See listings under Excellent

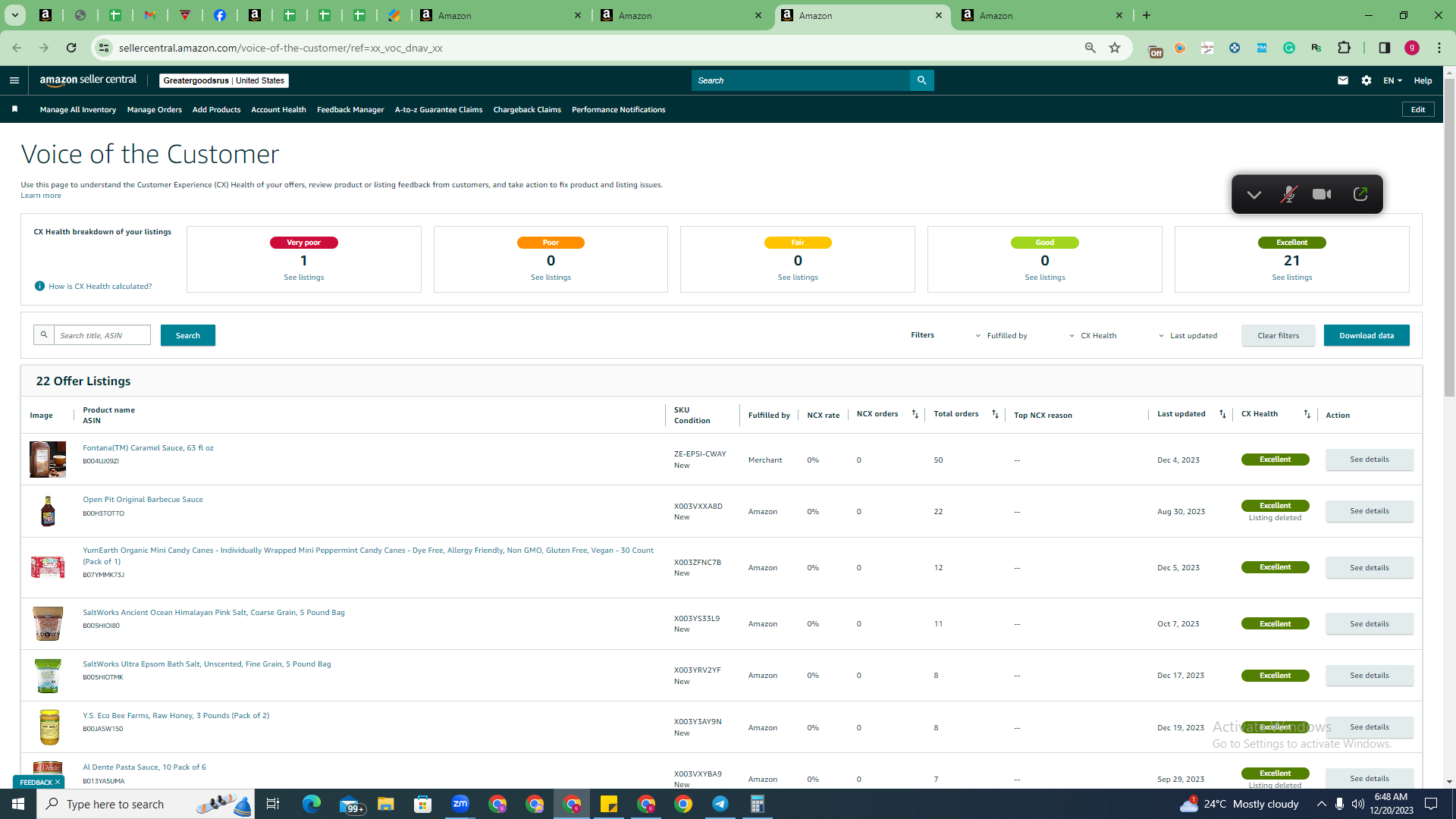pos(1292,278)
